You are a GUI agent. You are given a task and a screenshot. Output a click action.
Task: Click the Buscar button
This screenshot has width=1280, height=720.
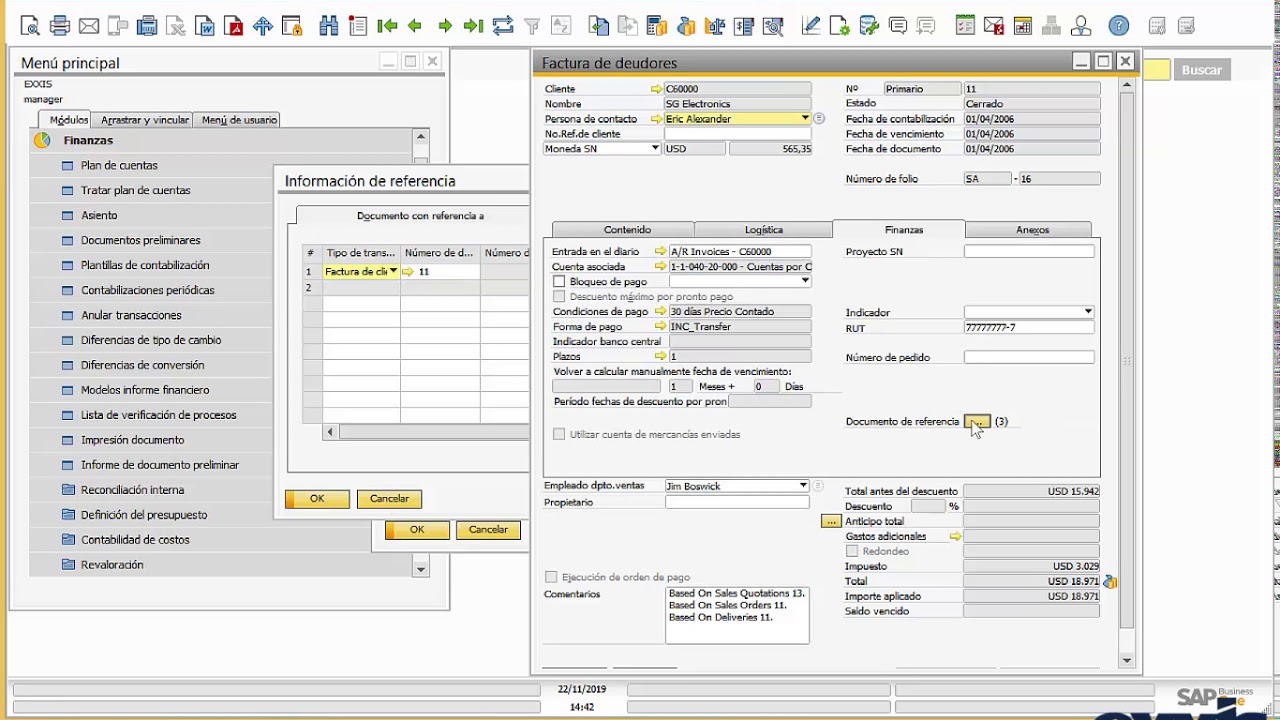1201,70
